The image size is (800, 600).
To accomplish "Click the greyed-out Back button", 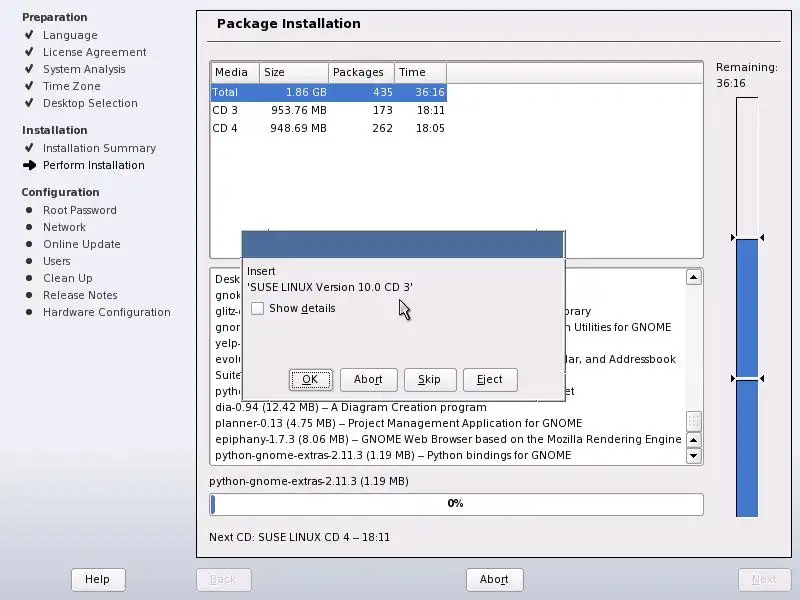I will (x=223, y=580).
